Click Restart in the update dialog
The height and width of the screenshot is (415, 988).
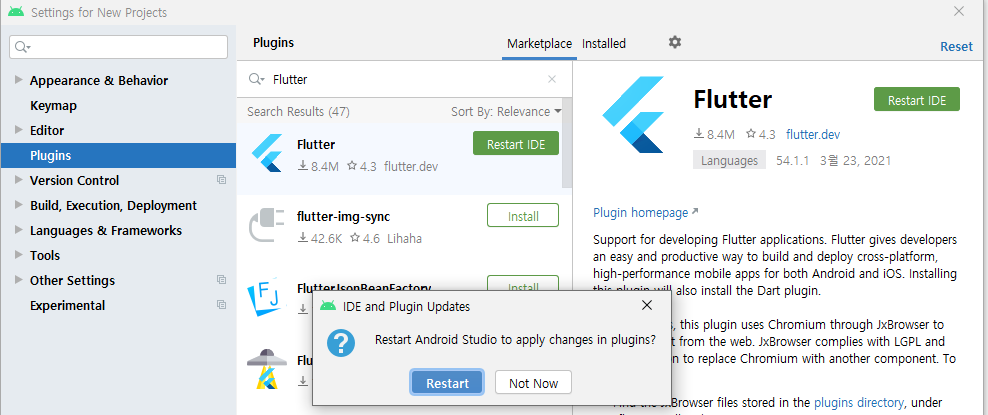click(x=447, y=383)
